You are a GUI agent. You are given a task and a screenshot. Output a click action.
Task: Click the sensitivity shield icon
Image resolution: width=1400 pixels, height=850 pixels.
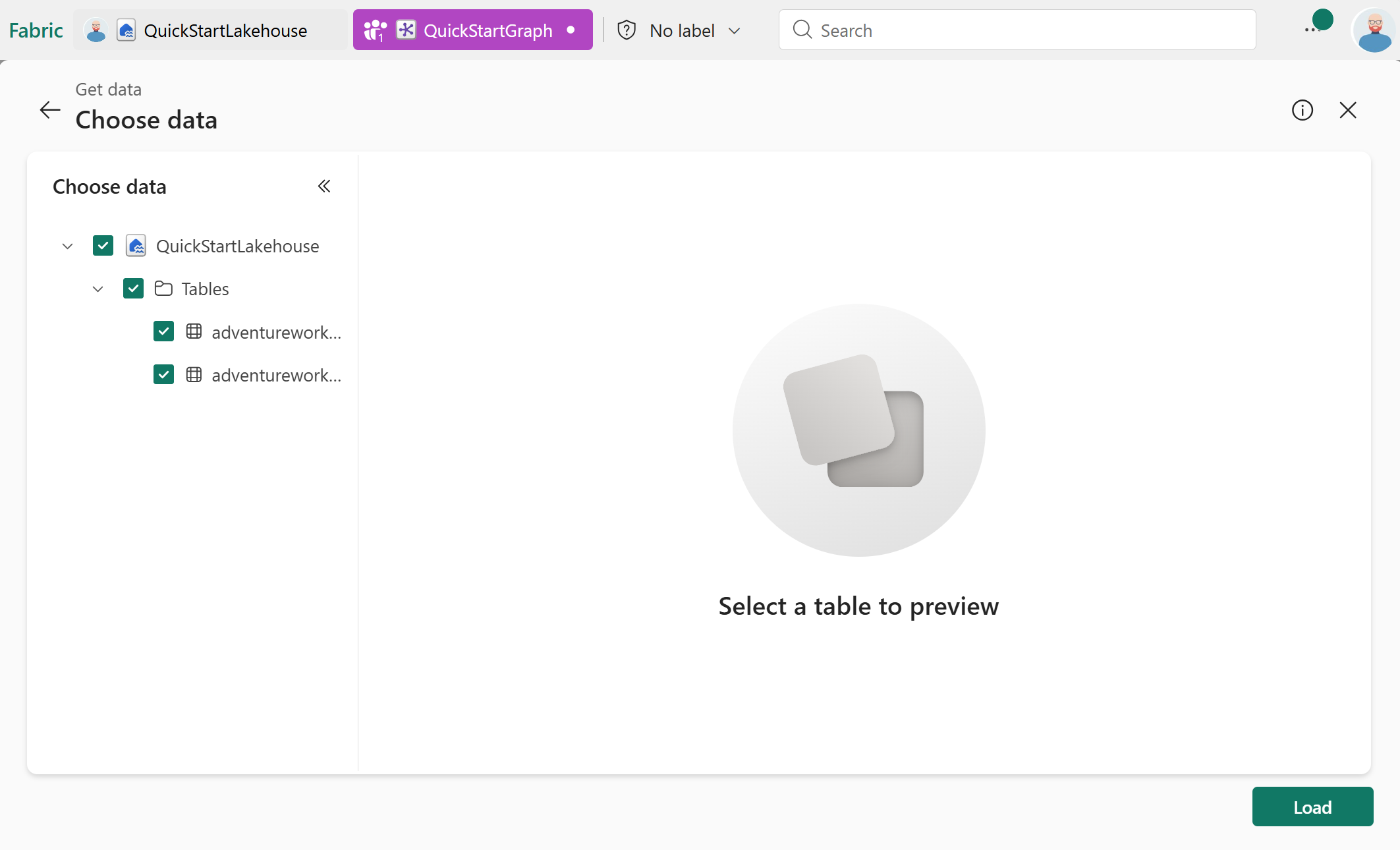click(x=627, y=30)
